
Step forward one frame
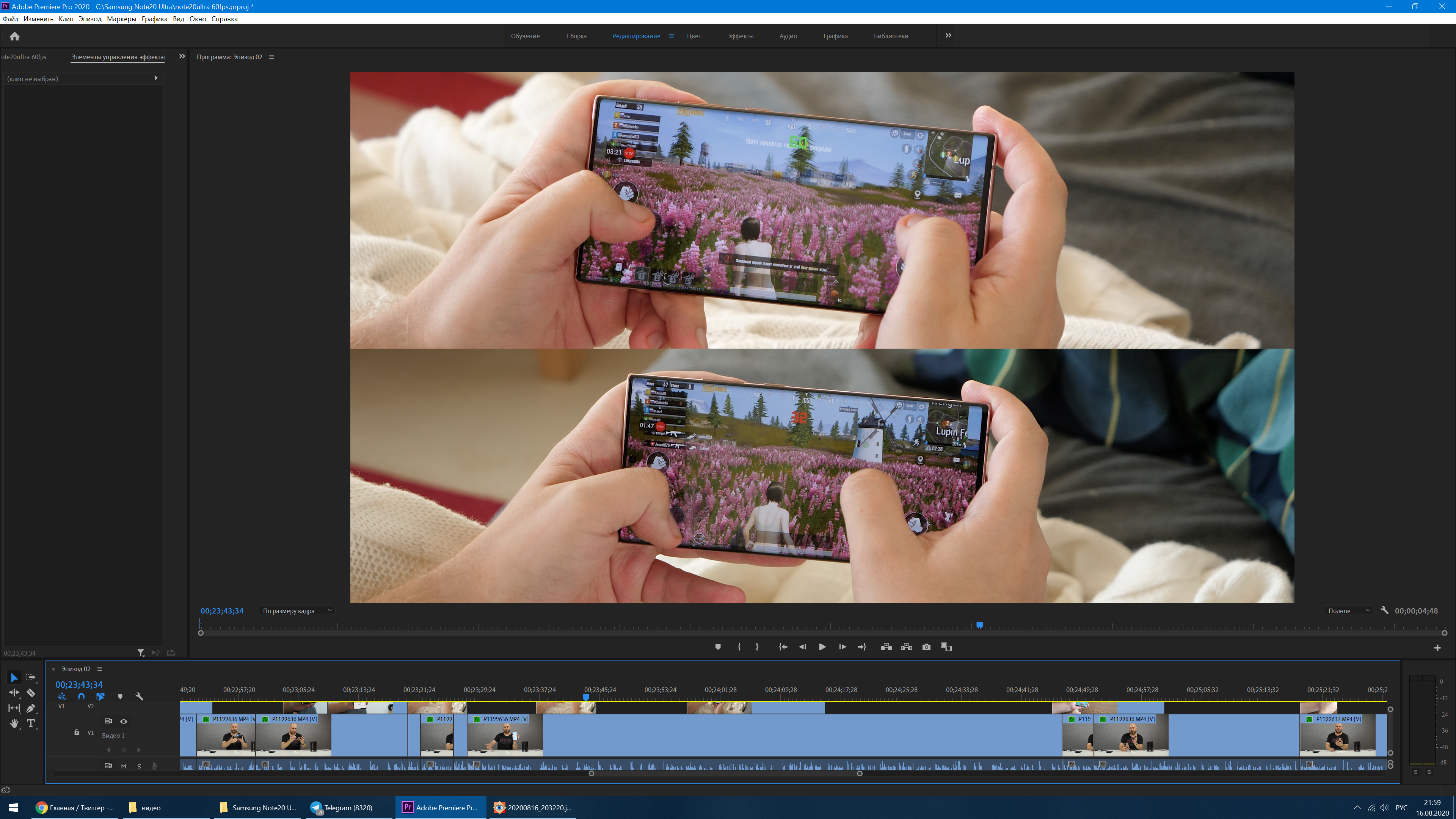coord(842,646)
